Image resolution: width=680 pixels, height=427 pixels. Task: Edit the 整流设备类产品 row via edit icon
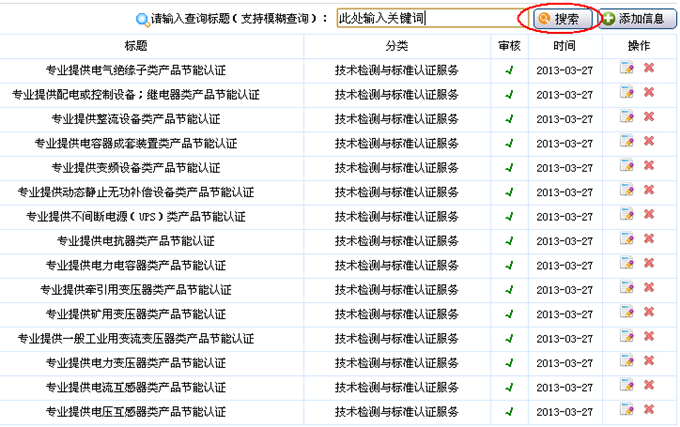click(x=627, y=118)
